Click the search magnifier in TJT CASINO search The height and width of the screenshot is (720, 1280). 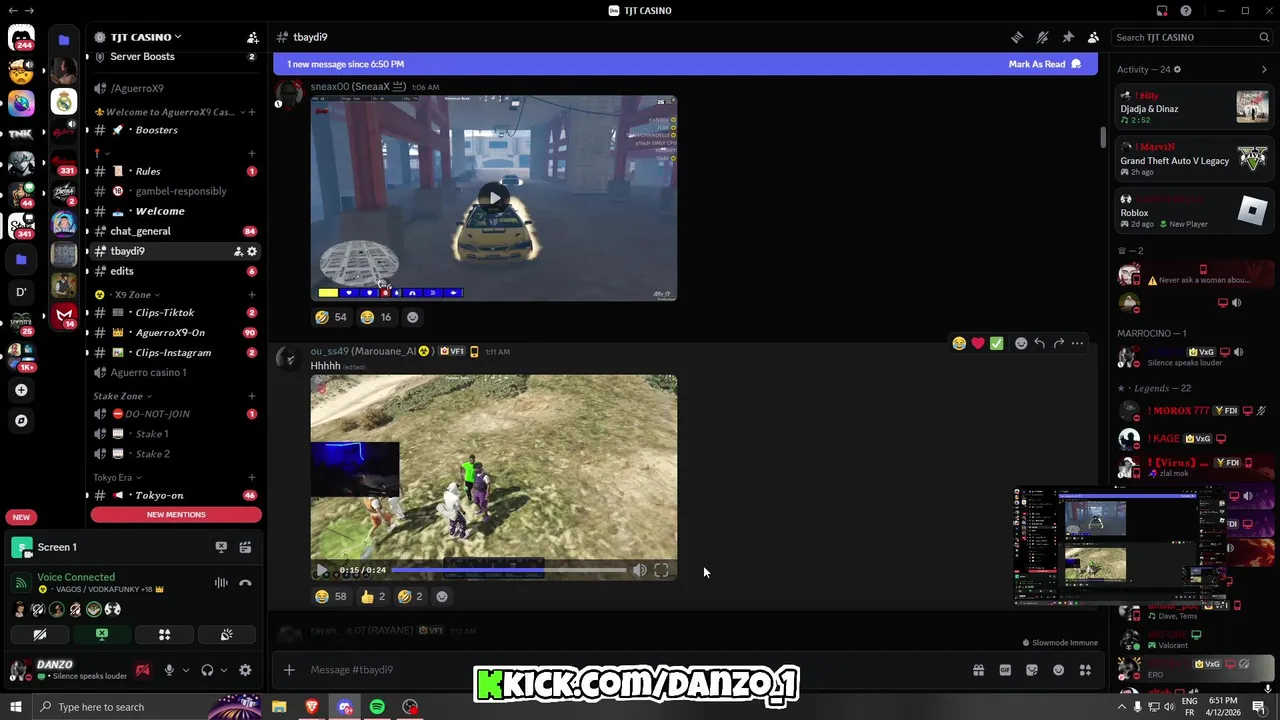[x=1264, y=37]
